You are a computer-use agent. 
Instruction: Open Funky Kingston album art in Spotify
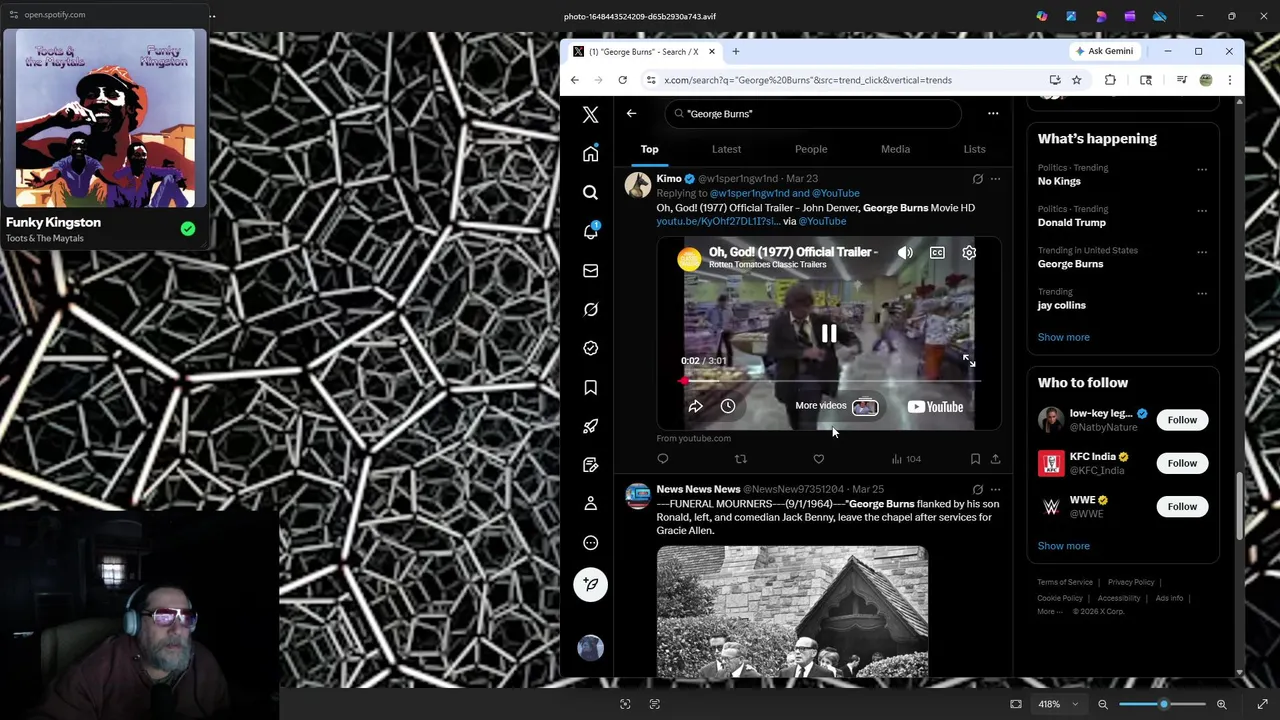105,119
